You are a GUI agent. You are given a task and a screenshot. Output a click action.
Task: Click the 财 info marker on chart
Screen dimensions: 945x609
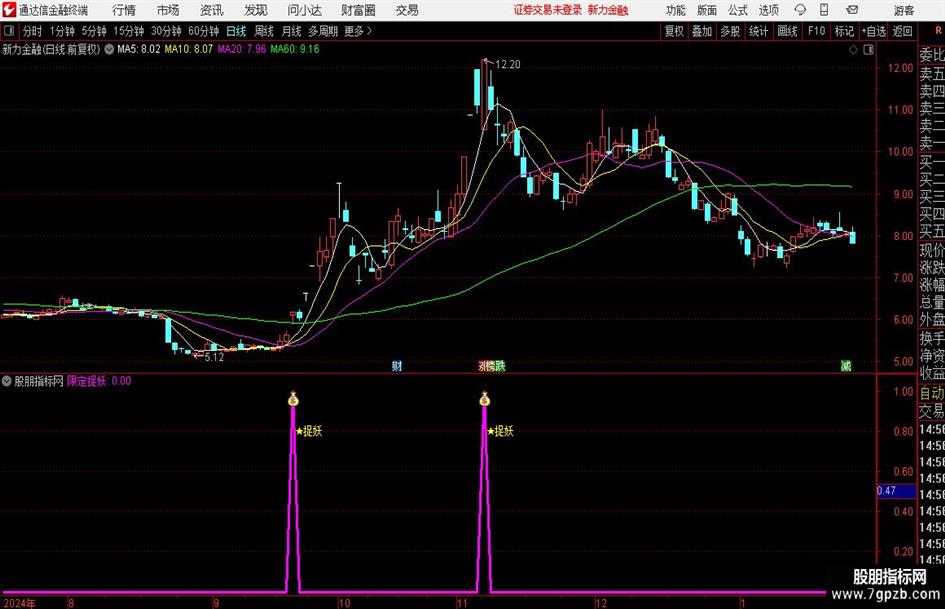tap(397, 366)
